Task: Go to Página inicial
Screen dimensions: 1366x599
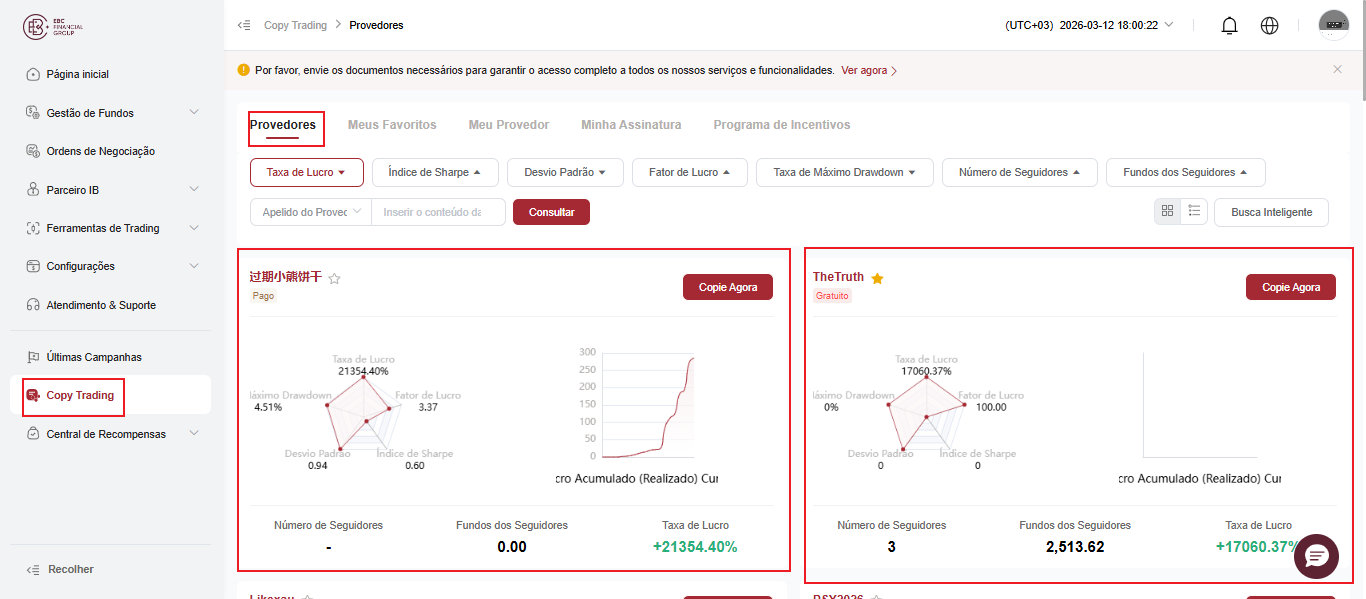Action: click(78, 74)
